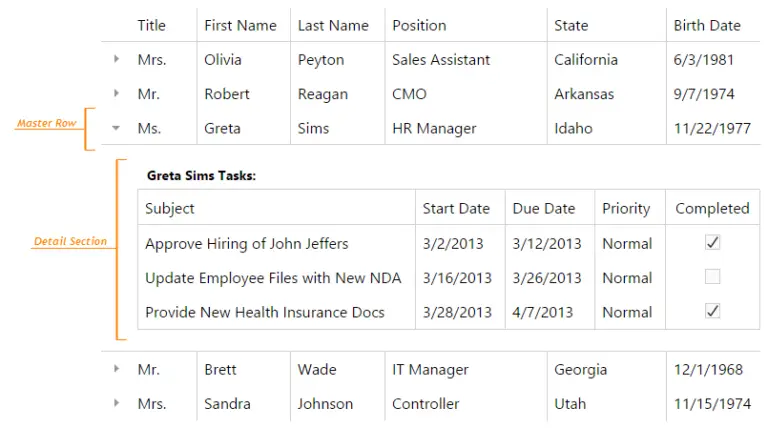Sort tasks by Priority header
The height and width of the screenshot is (428, 768).
tap(626, 208)
